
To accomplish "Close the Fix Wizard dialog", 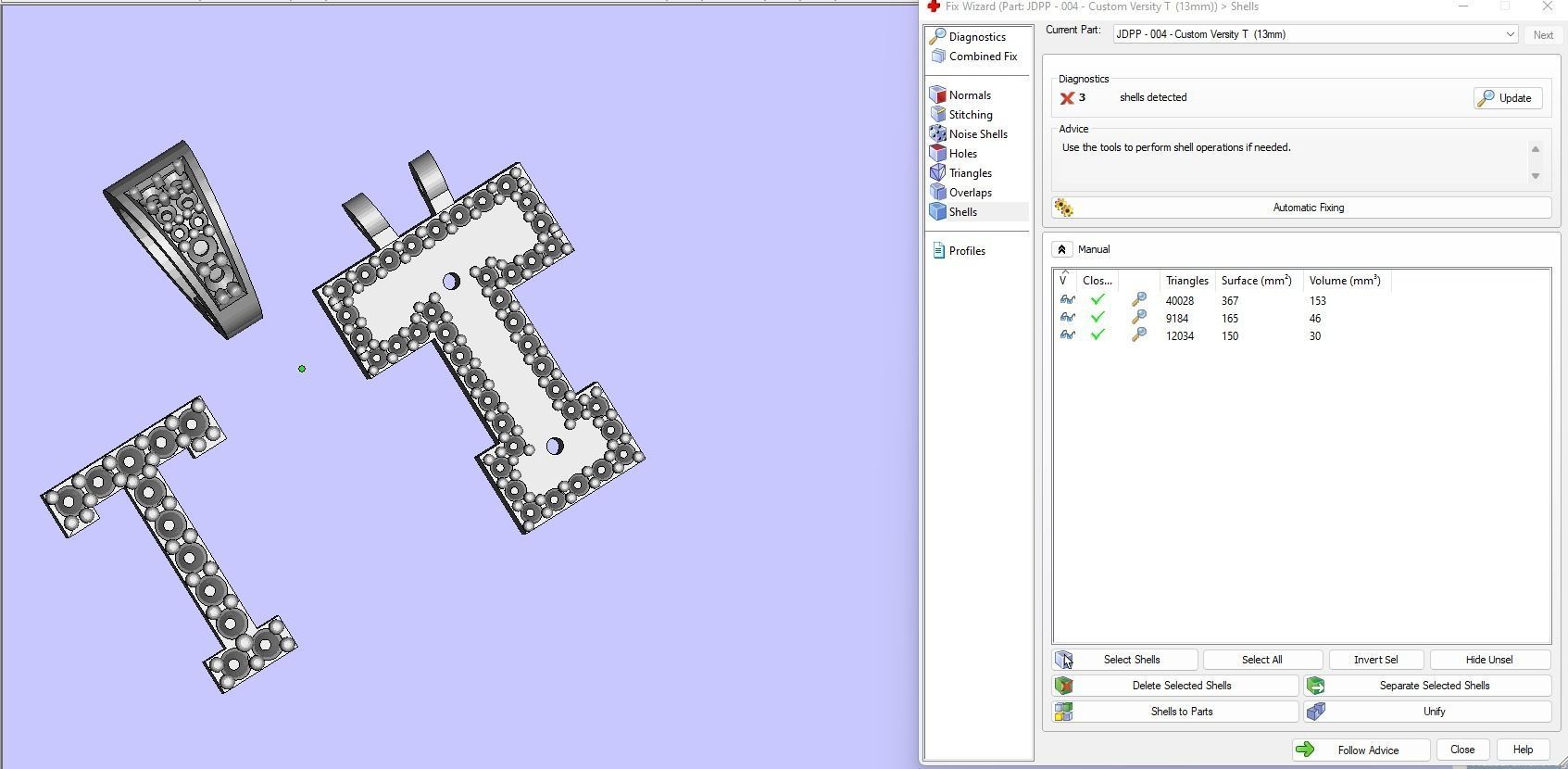I will tap(1462, 750).
